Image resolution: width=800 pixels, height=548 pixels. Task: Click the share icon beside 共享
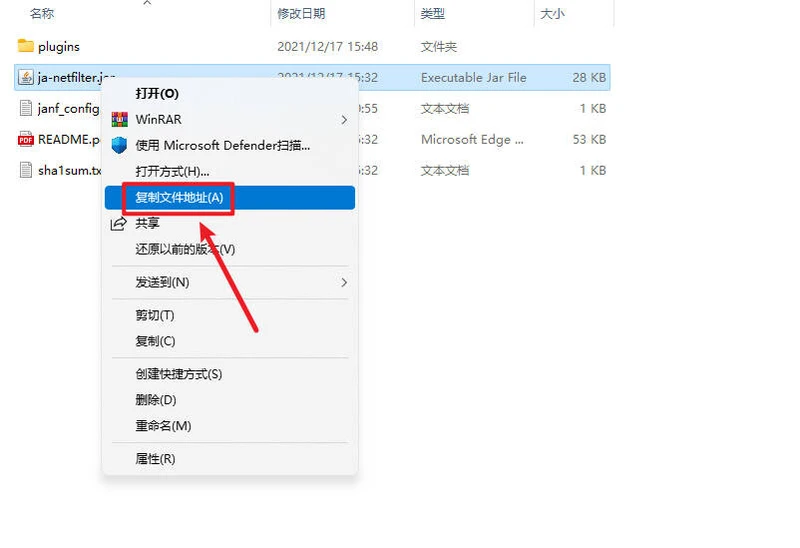pos(118,223)
